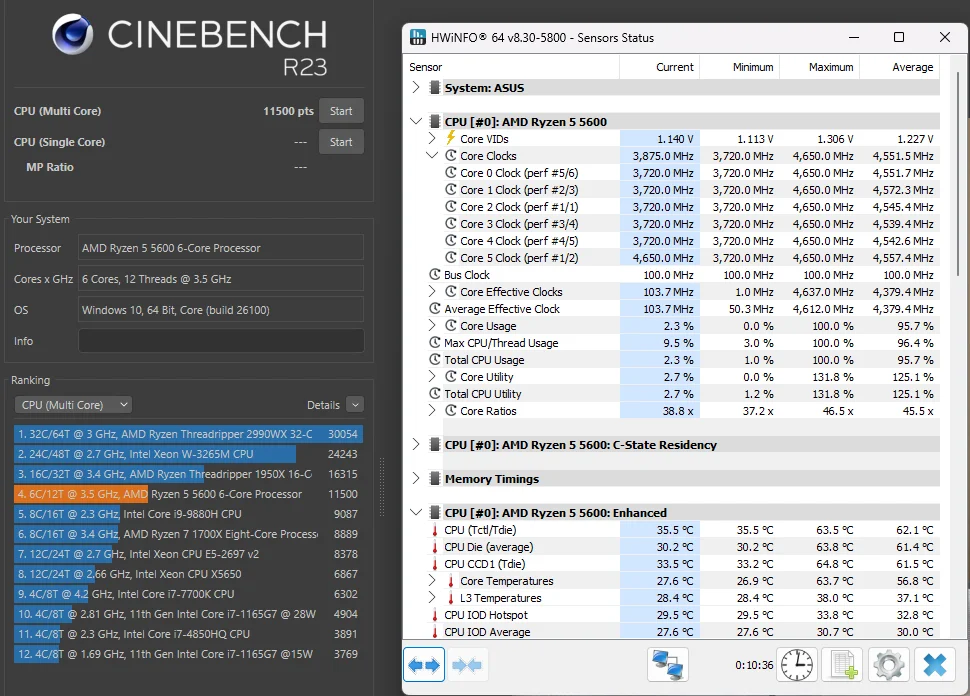Expand the Core Usage row
970x696 pixels.
432,325
